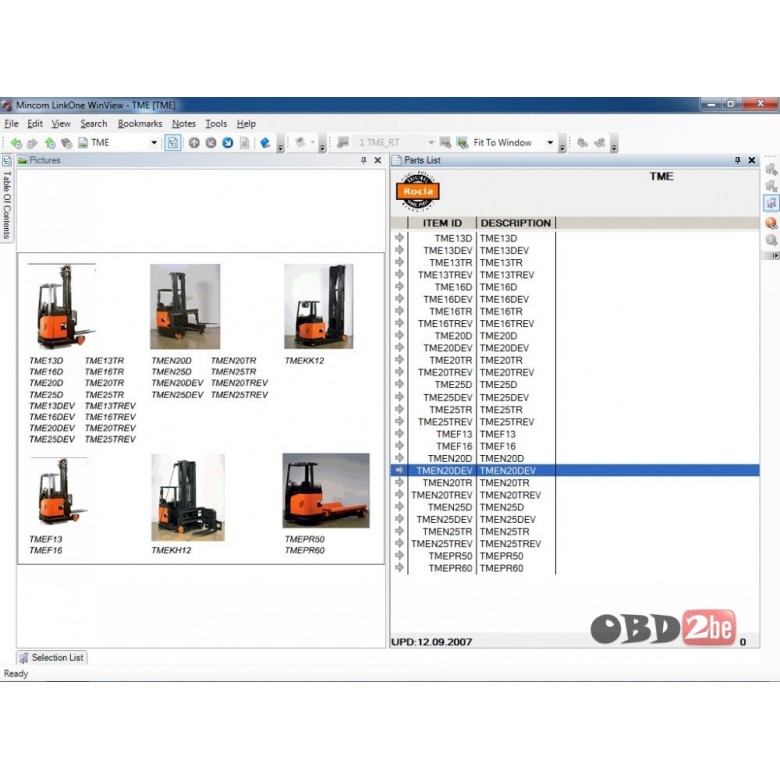Click second greyed icon in last toolbar group
This screenshot has width=780, height=780.
tap(599, 143)
